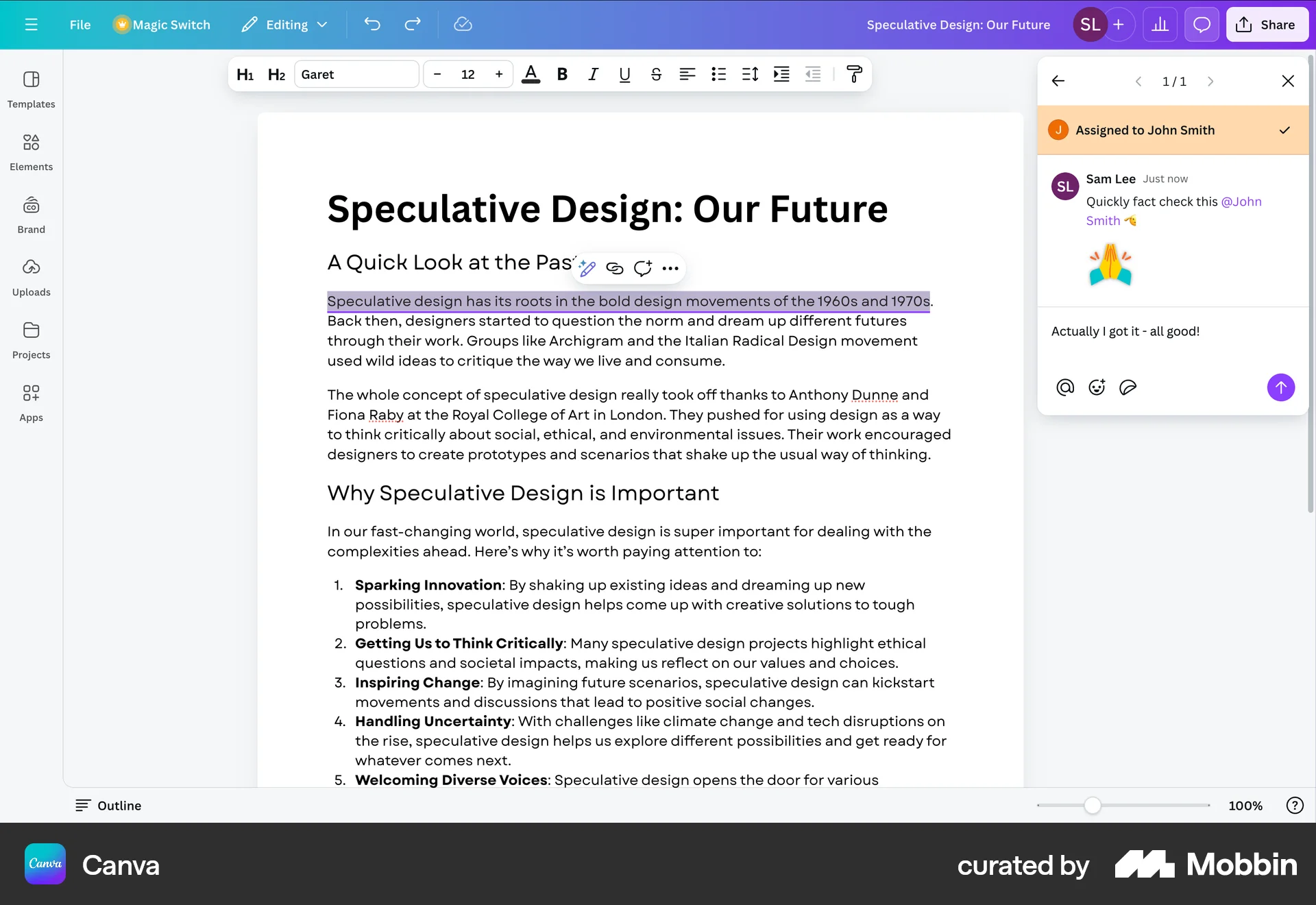The height and width of the screenshot is (905, 1316).
Task: Mark the John Smith assignment as resolved
Action: [1284, 130]
